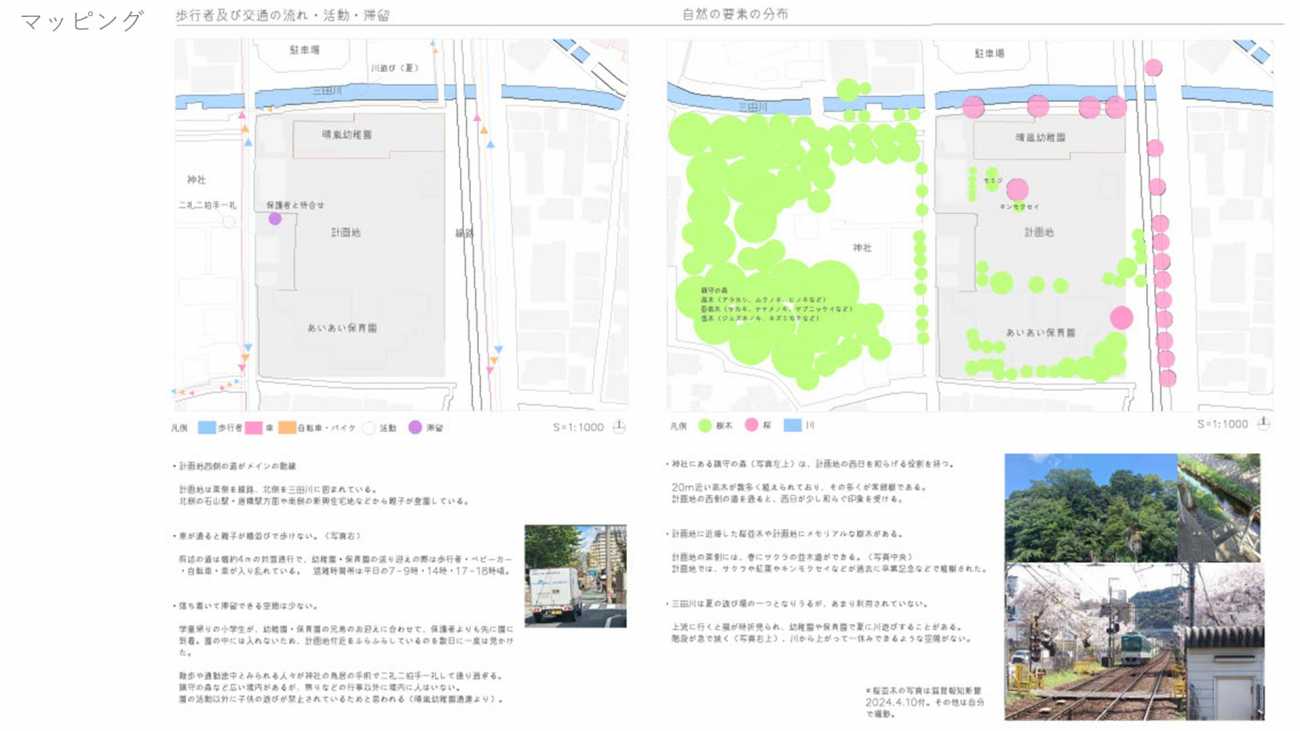
Task: Click the マッピング page title
Action: pyautogui.click(x=83, y=21)
